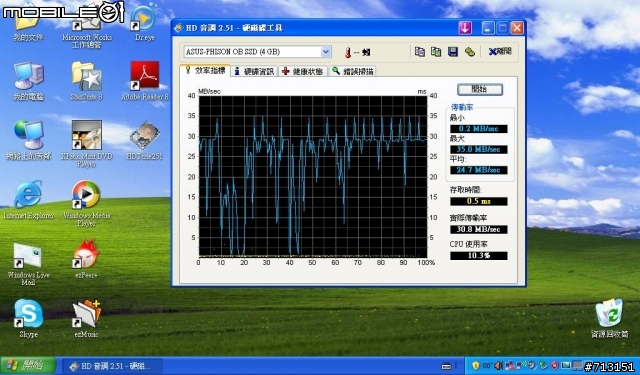
Task: Select the HDTune251 desktop icon
Action: (144, 140)
